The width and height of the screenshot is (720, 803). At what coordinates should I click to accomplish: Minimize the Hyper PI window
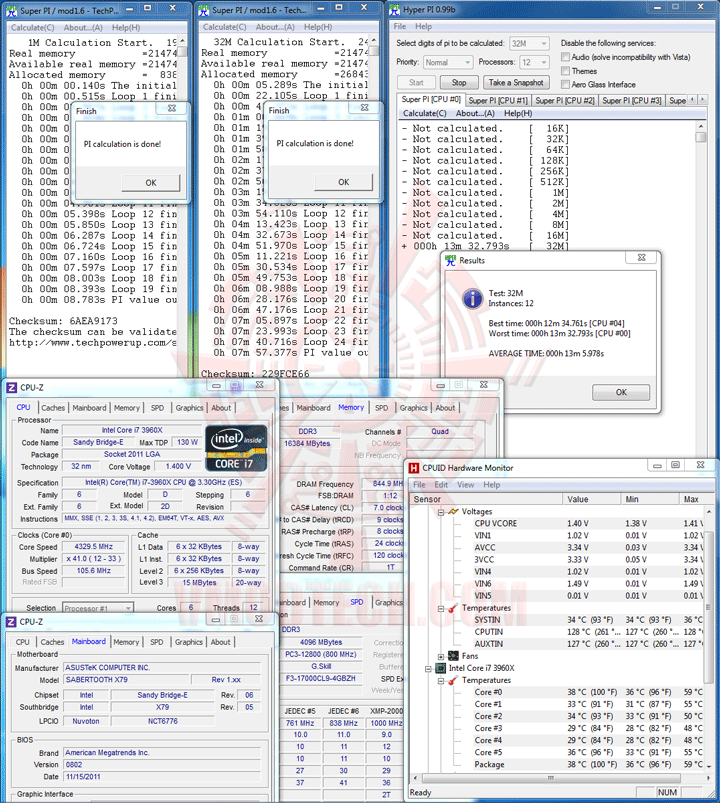(x=657, y=7)
